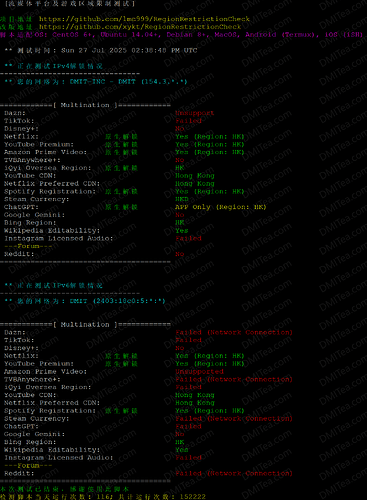Click the first Multination section header
The height and width of the screenshot is (500, 367).
[85, 105]
